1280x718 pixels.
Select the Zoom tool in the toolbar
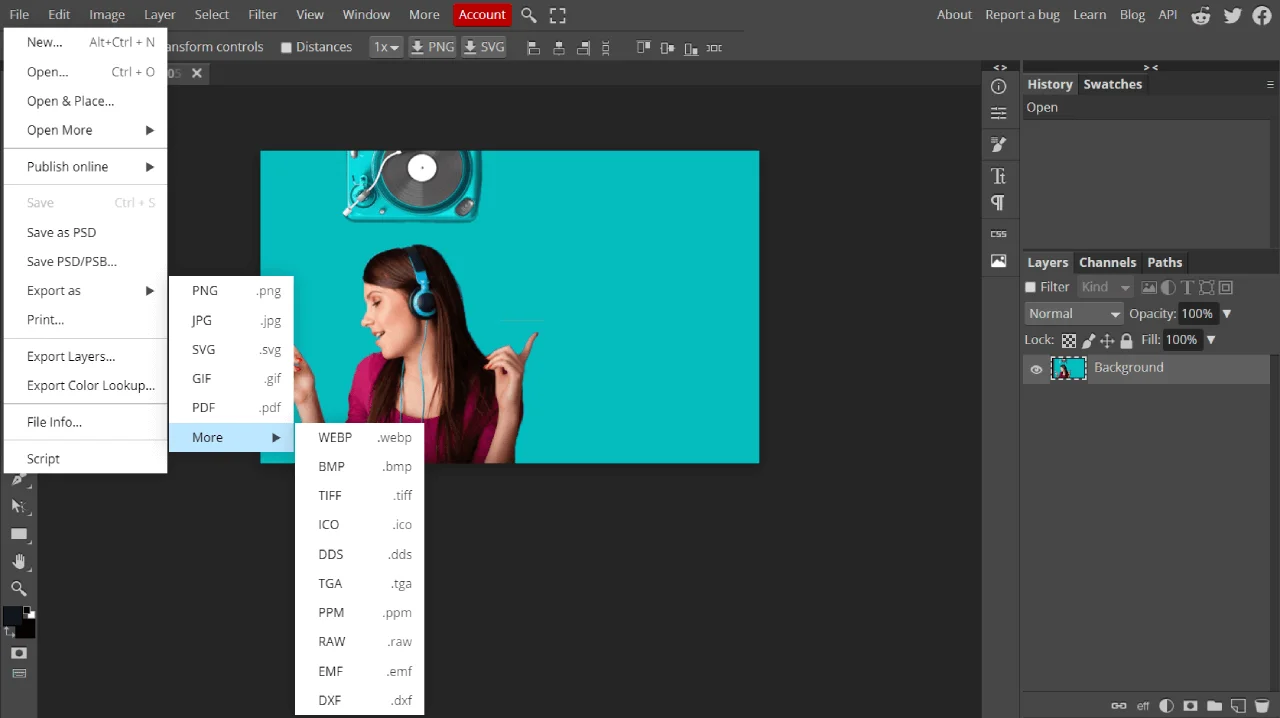[18, 589]
